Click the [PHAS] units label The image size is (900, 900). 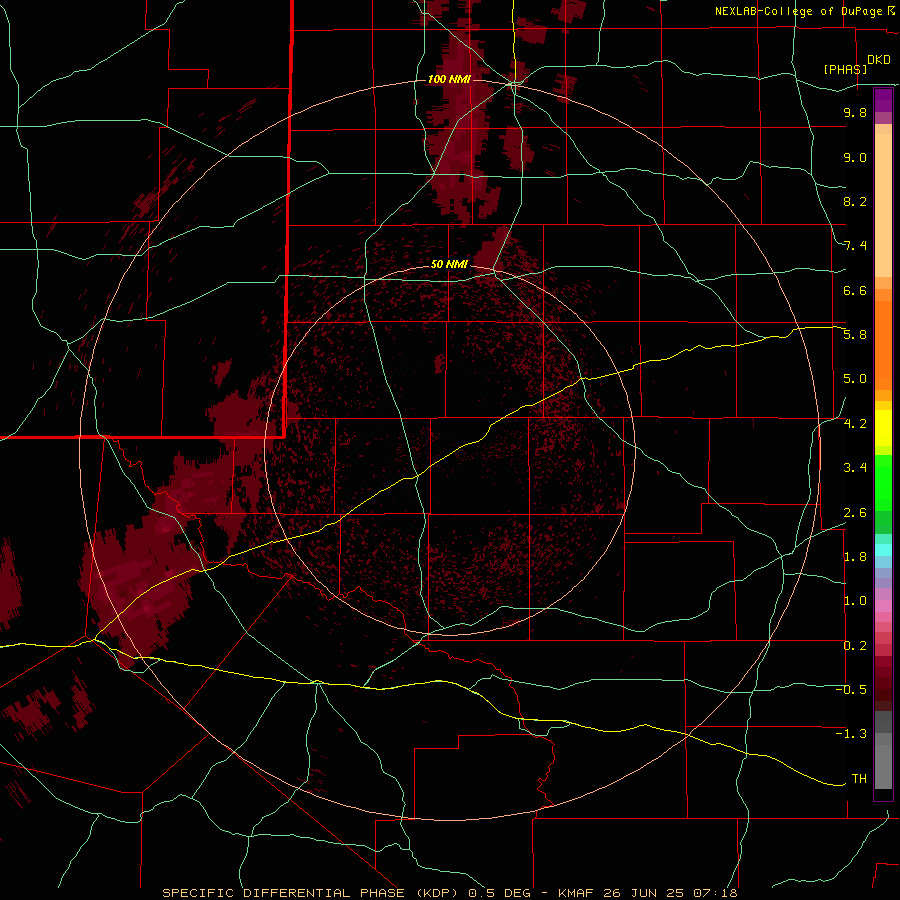[x=845, y=70]
